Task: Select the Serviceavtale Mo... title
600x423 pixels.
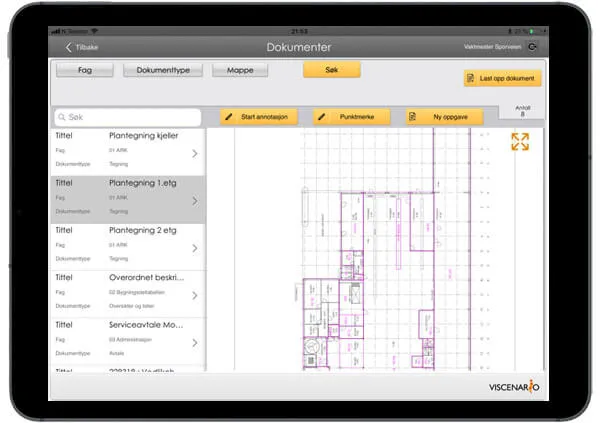Action: [x=146, y=325]
